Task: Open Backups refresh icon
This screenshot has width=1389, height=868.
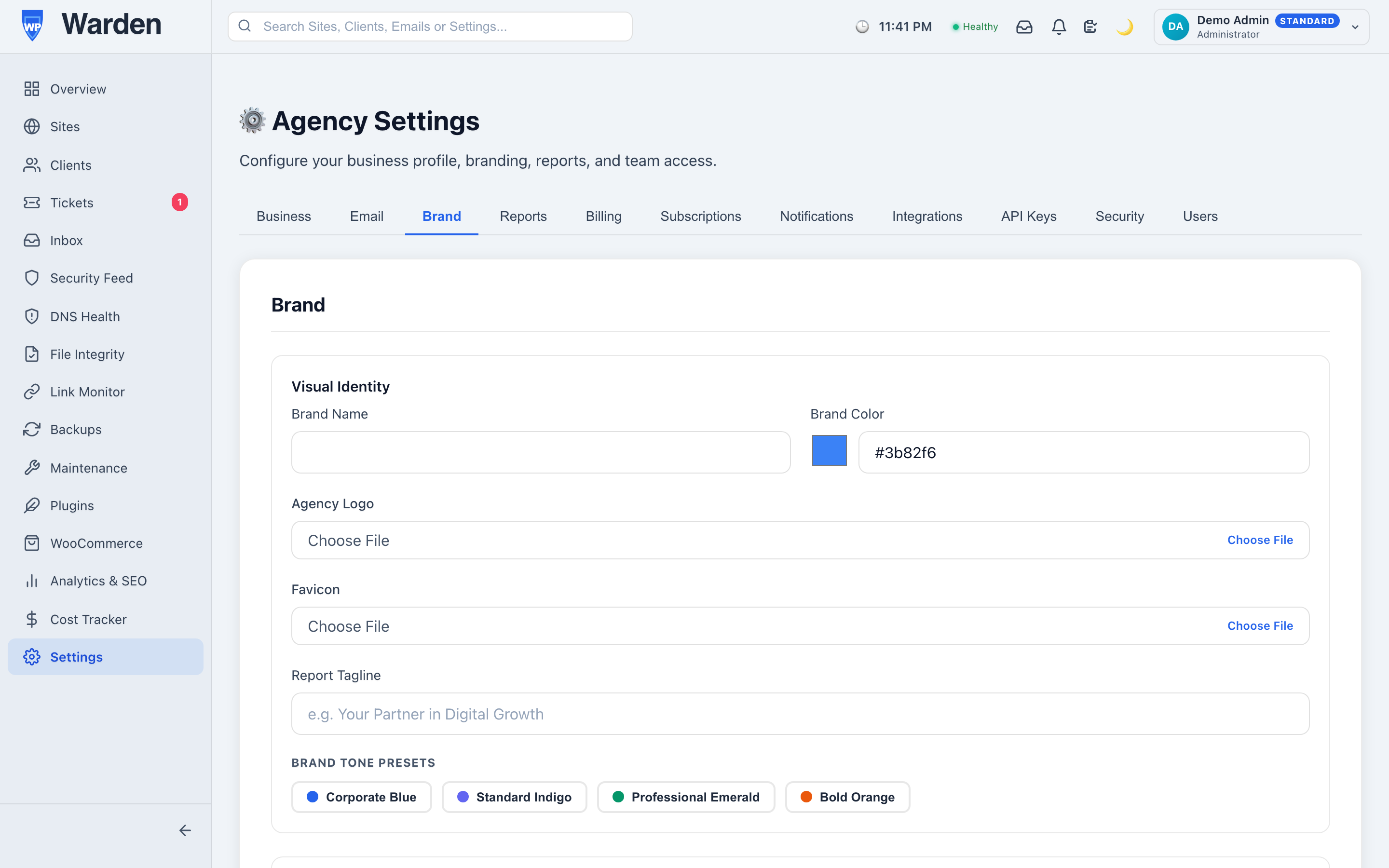Action: tap(31, 429)
